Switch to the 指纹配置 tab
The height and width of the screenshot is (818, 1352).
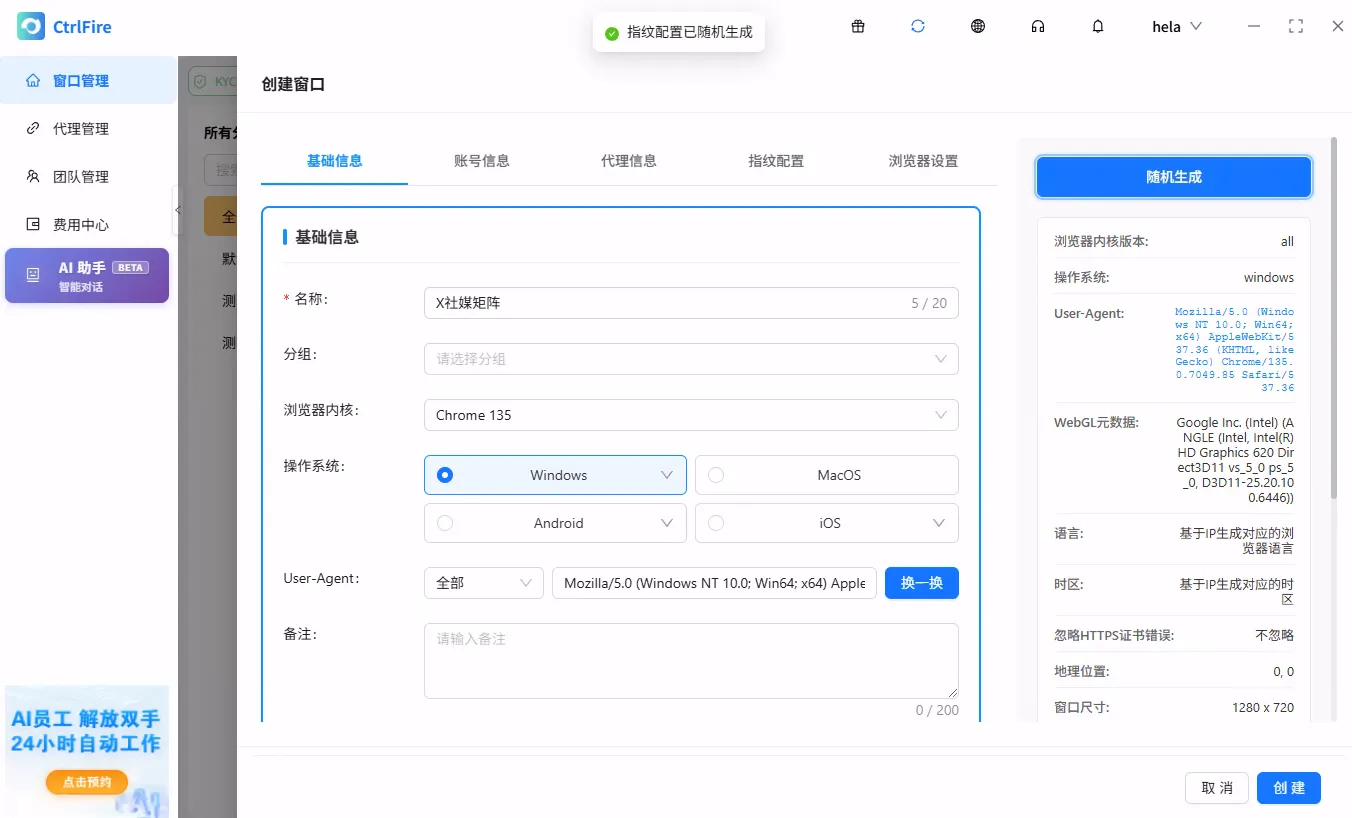point(775,161)
